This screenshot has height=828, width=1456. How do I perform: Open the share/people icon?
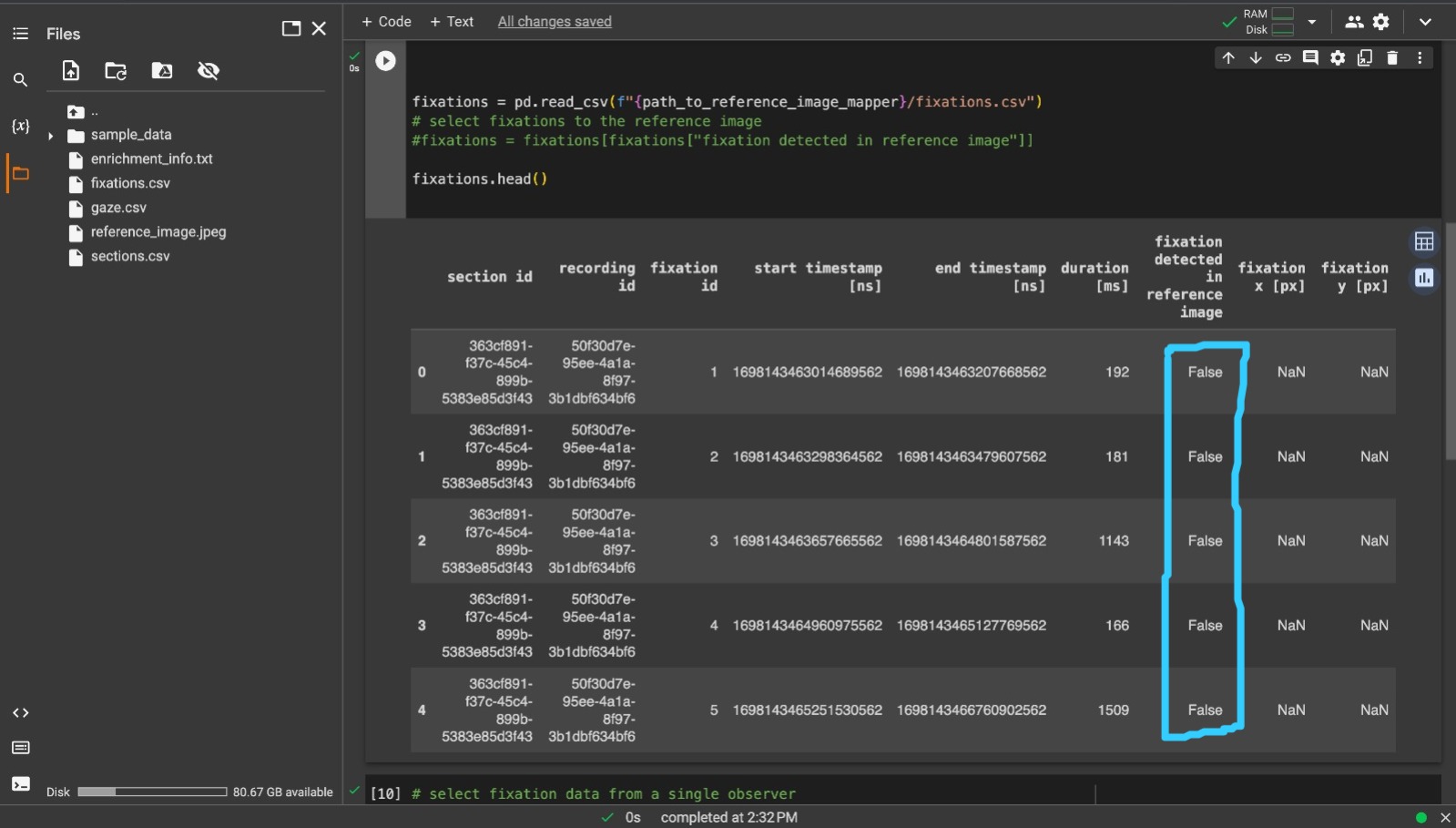pos(1354,22)
